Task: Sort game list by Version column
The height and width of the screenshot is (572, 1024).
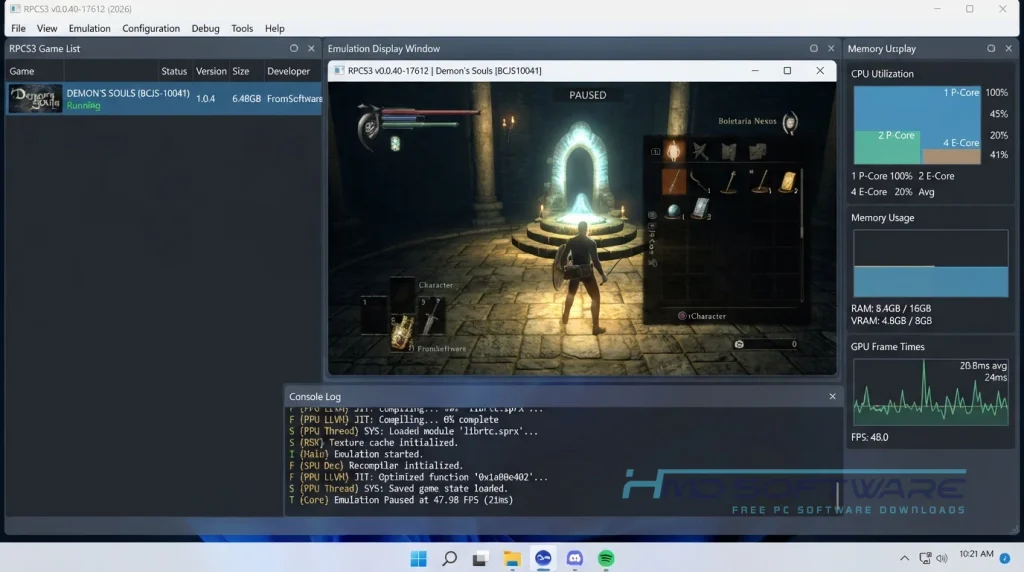Action: [211, 71]
